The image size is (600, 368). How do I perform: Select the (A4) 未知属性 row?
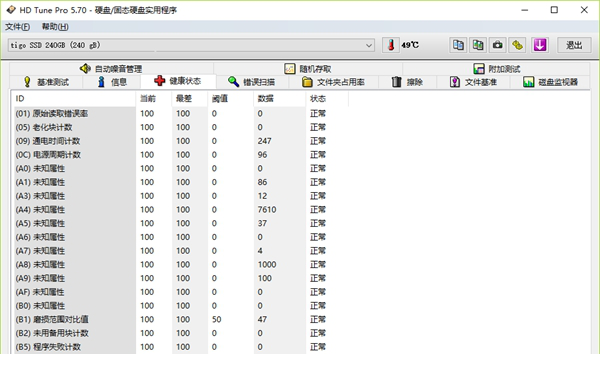click(180, 210)
